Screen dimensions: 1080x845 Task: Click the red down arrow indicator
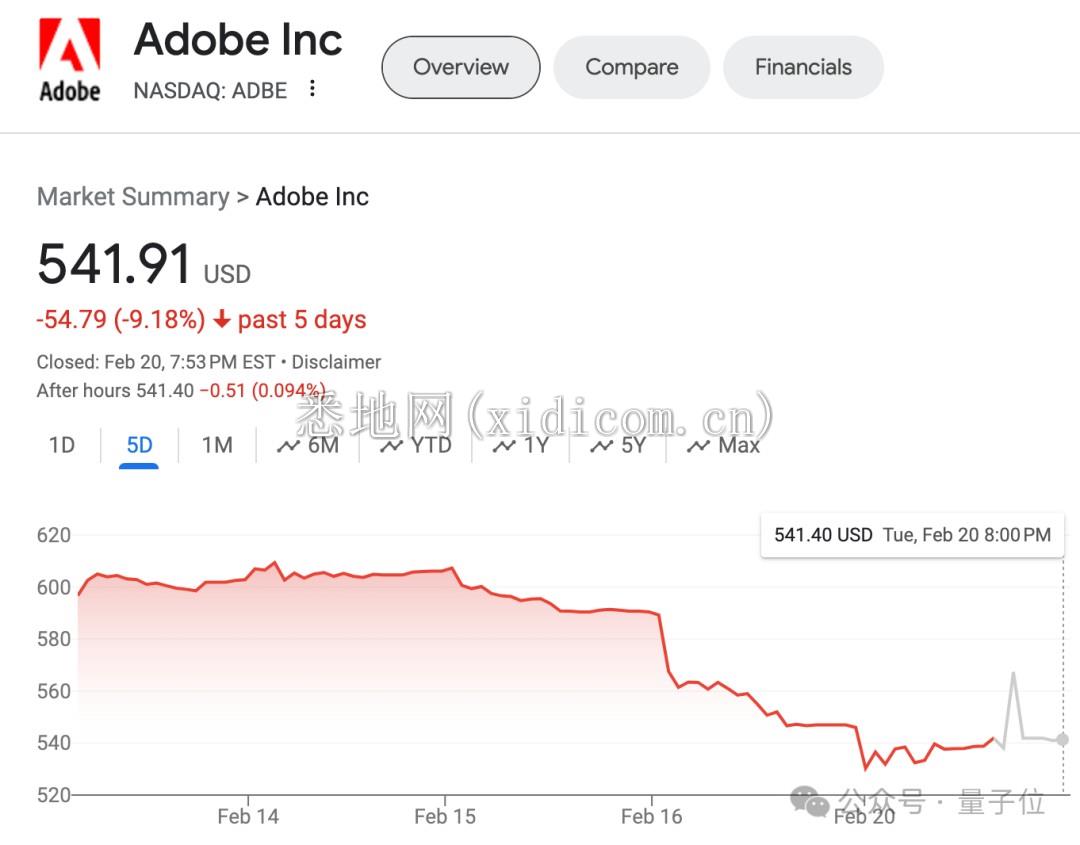point(221,320)
